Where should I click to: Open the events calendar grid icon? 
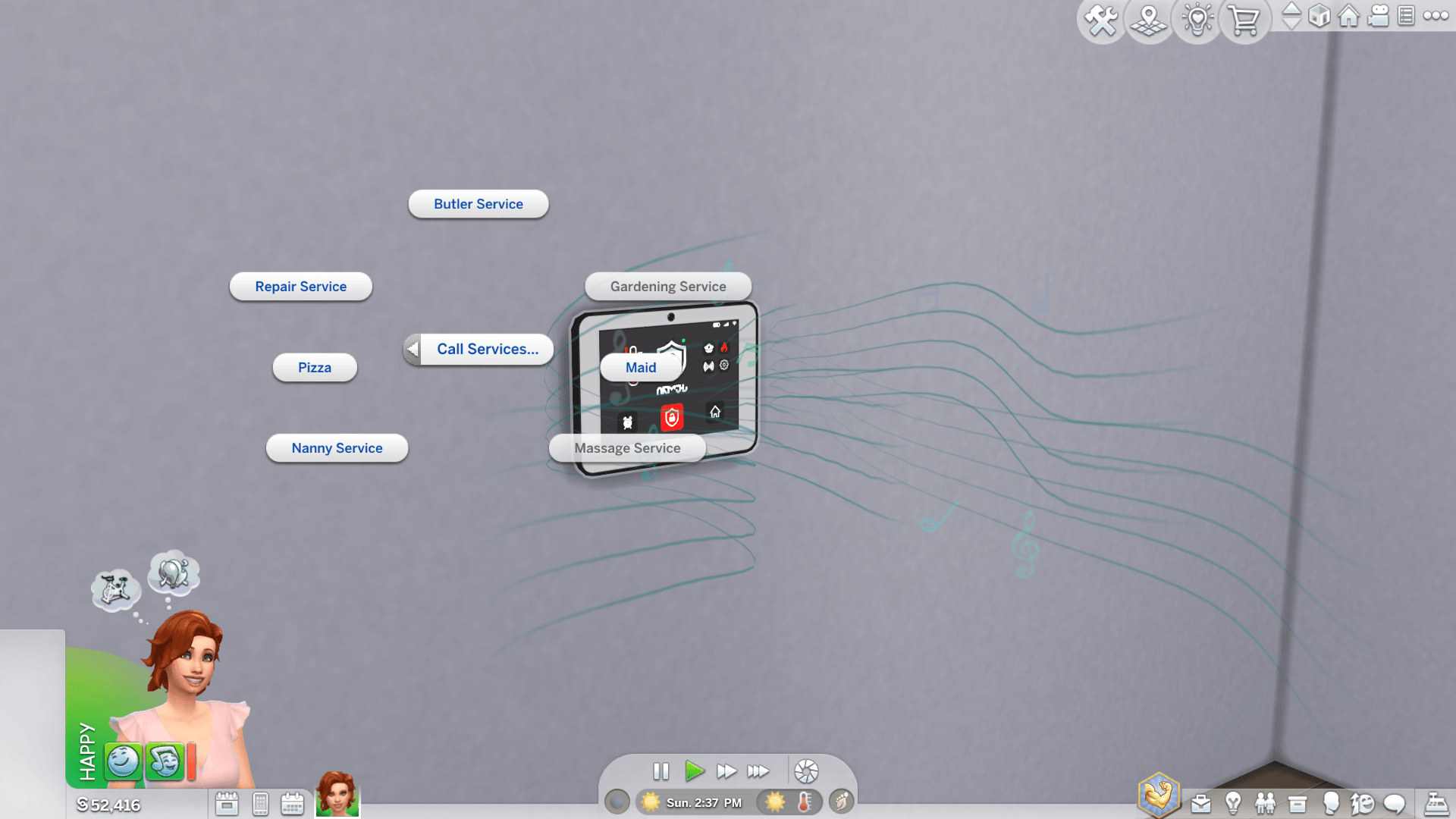[292, 803]
